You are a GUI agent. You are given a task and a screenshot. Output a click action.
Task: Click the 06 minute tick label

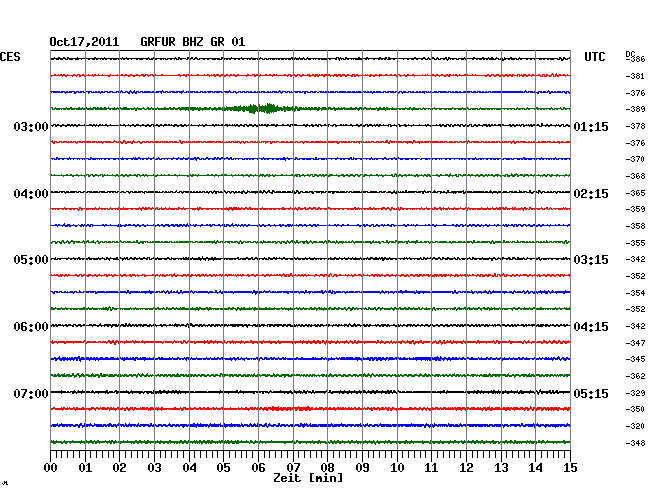coord(258,467)
